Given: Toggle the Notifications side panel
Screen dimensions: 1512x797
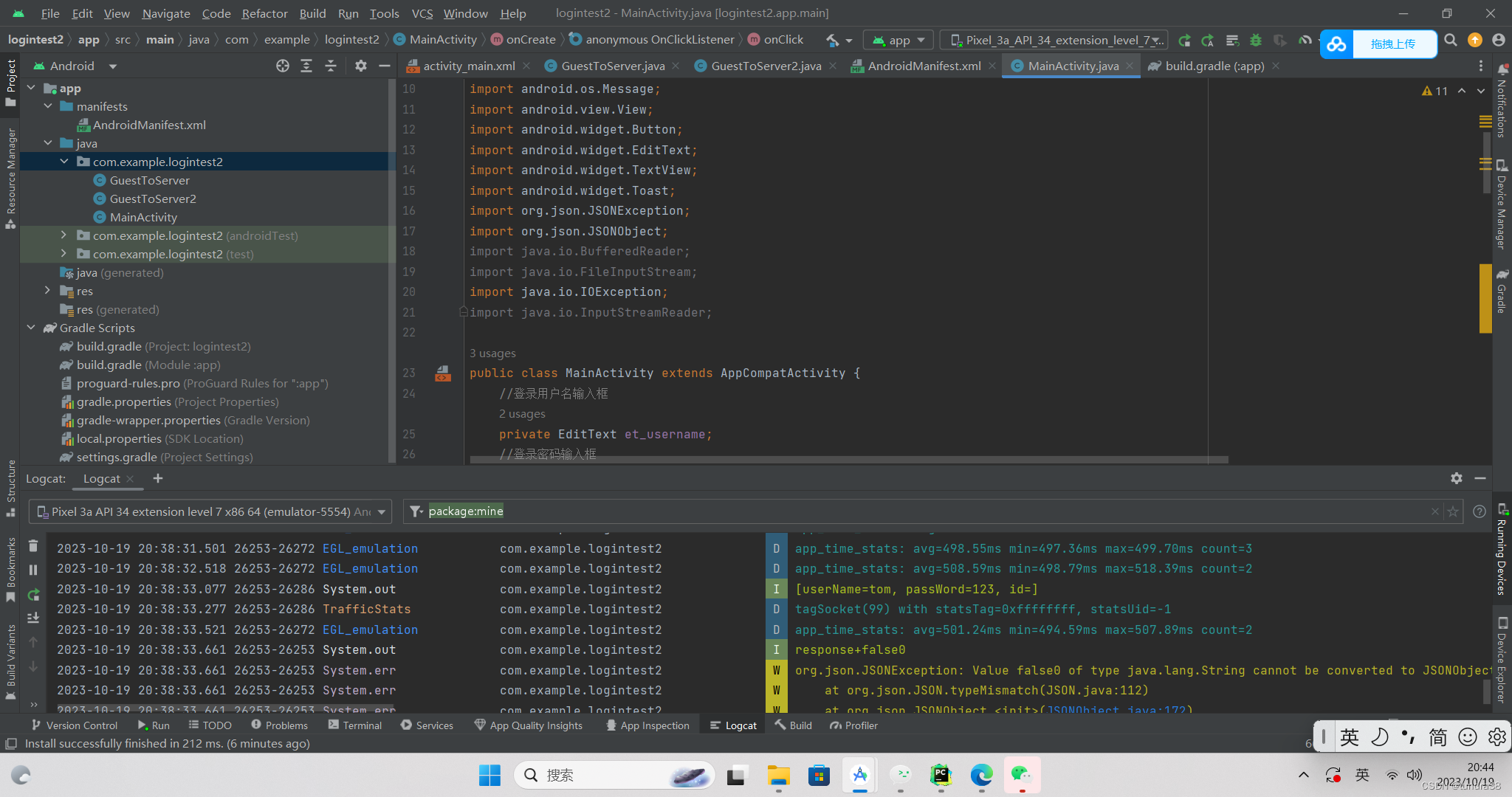Looking at the screenshot, I should pos(1502,101).
